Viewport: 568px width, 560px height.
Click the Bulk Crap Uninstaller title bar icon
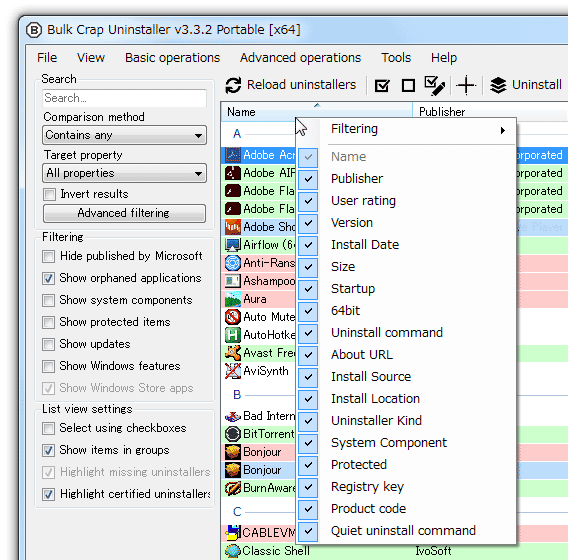click(34, 30)
